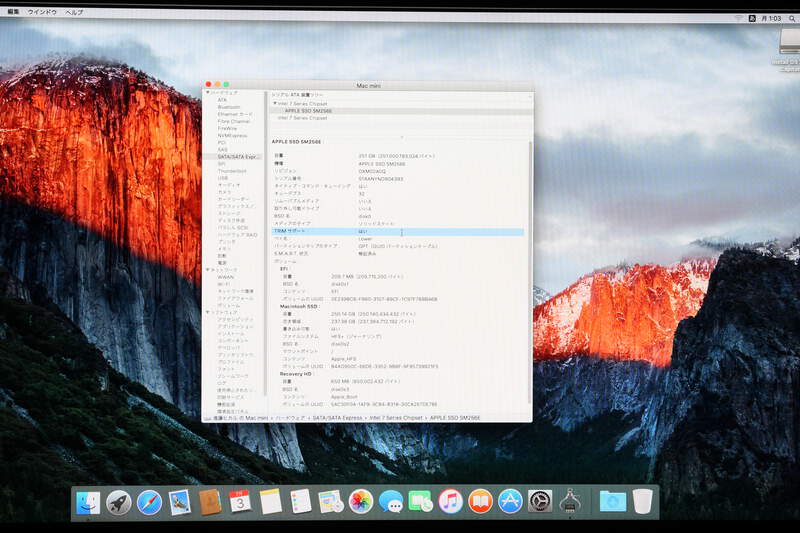800x533 pixels.
Task: Select Thunderbolt in the sidebar
Action: click(x=232, y=171)
